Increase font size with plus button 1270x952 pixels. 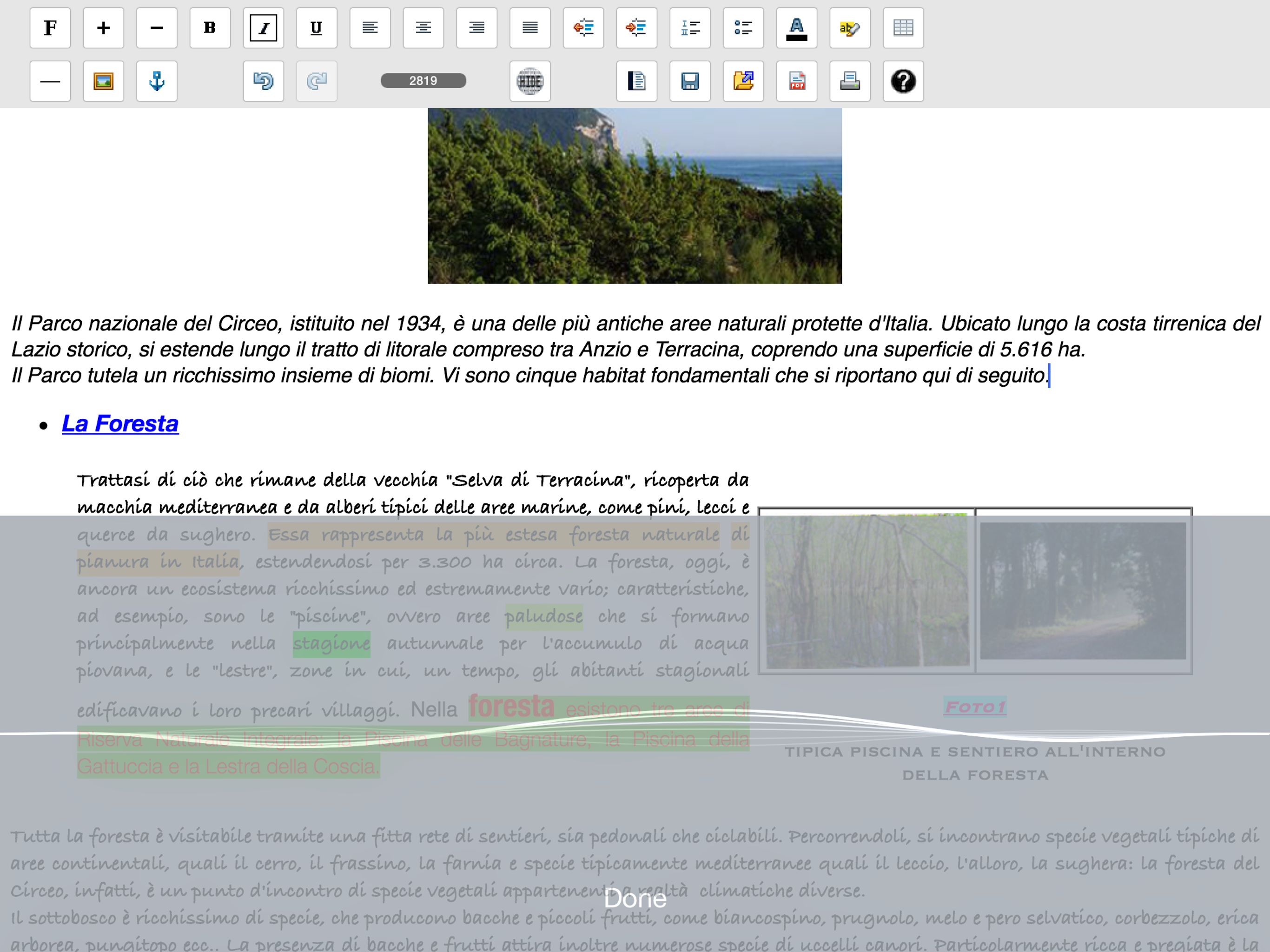pyautogui.click(x=103, y=27)
